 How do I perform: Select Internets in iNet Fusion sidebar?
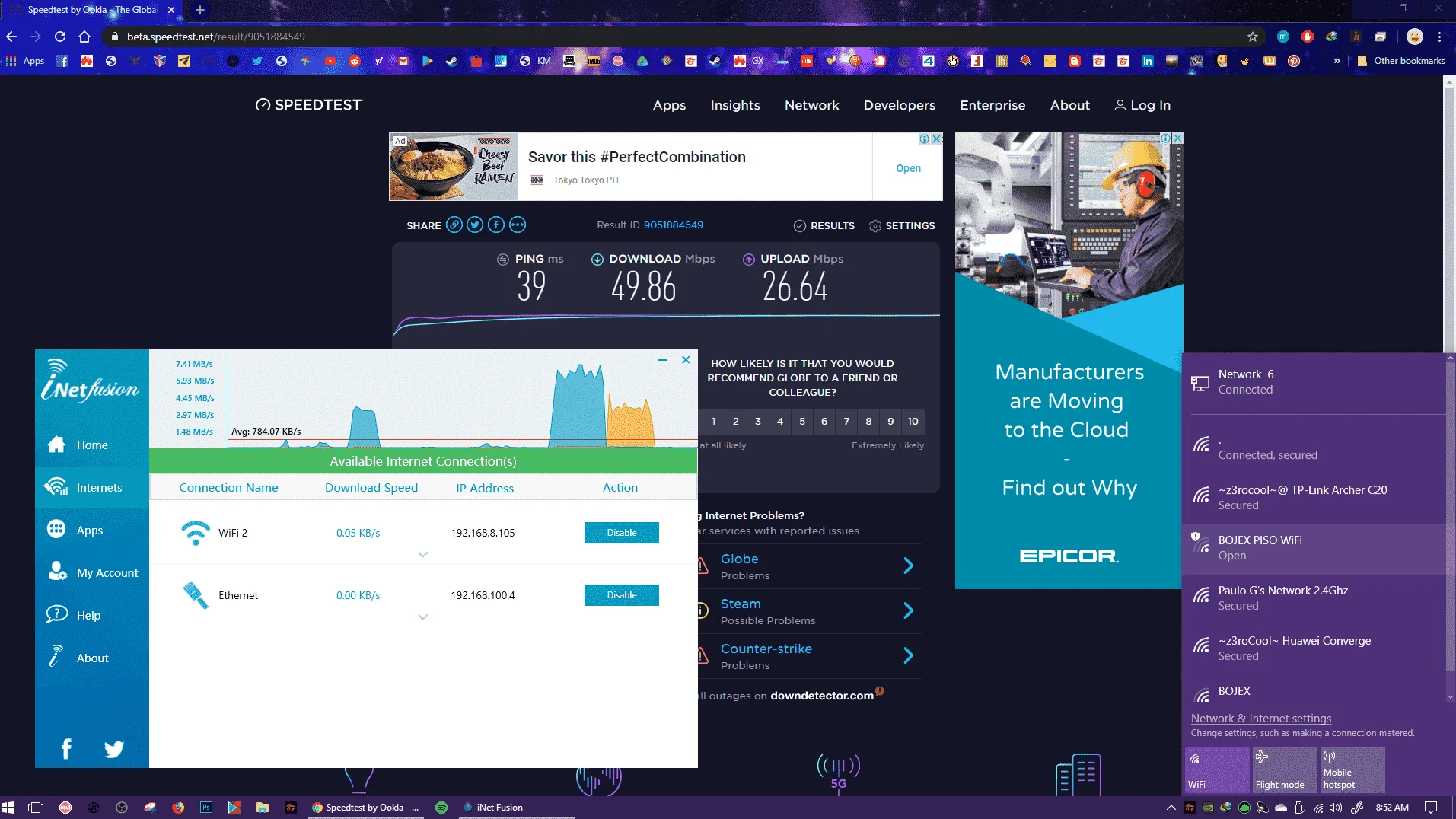click(x=92, y=488)
